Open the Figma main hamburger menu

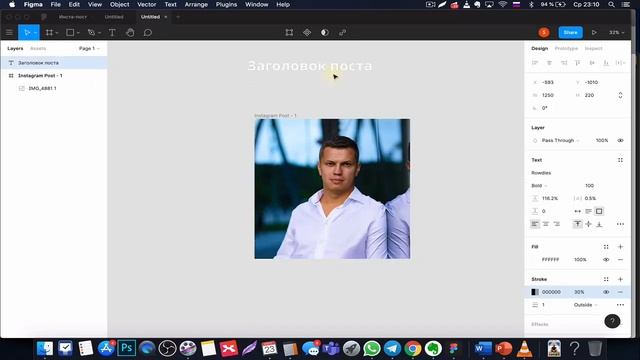point(9,32)
